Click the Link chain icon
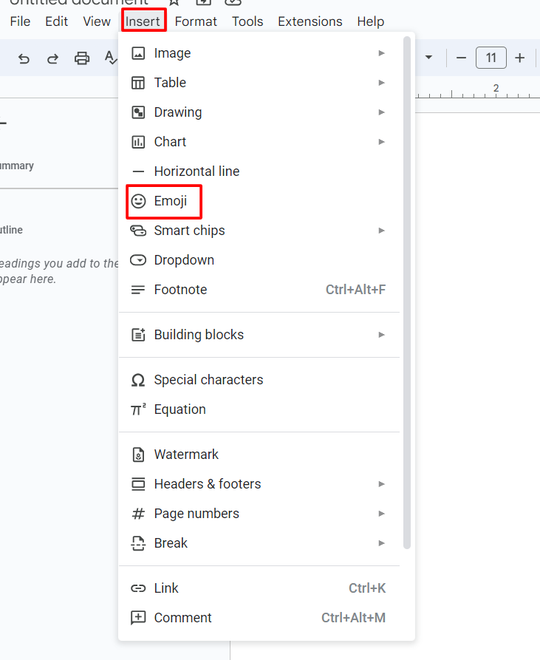The height and width of the screenshot is (660, 540). click(138, 588)
